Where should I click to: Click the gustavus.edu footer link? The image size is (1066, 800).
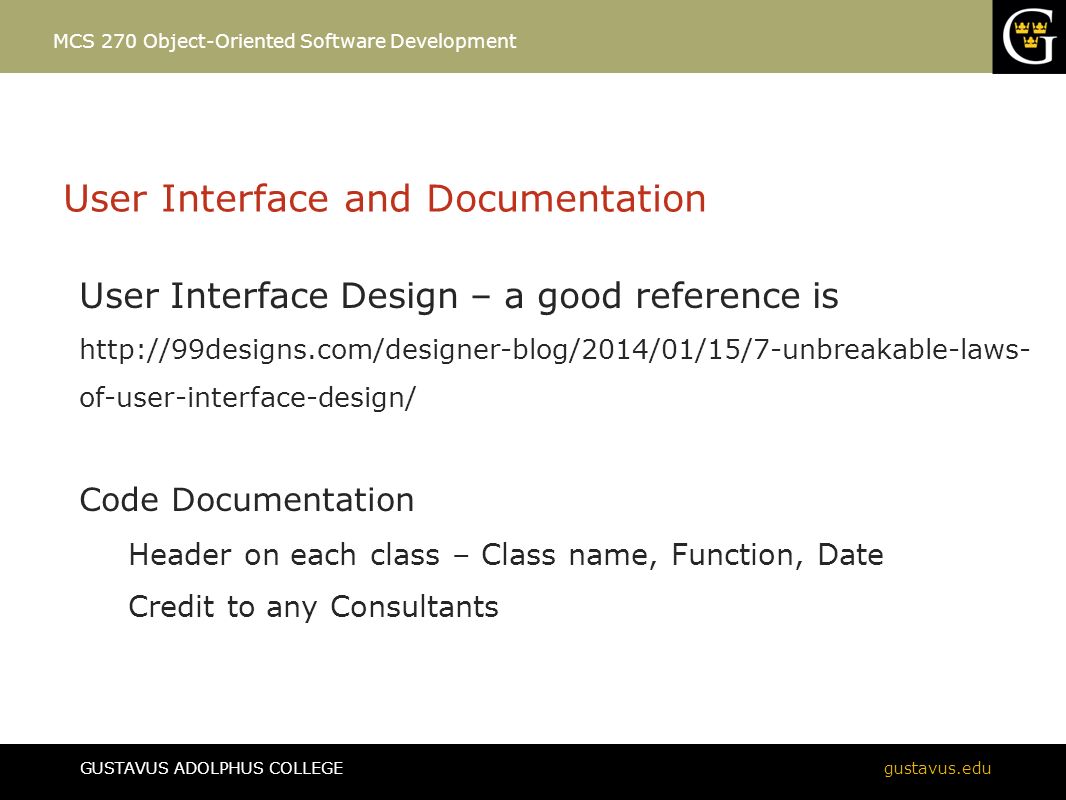pyautogui.click(x=937, y=769)
